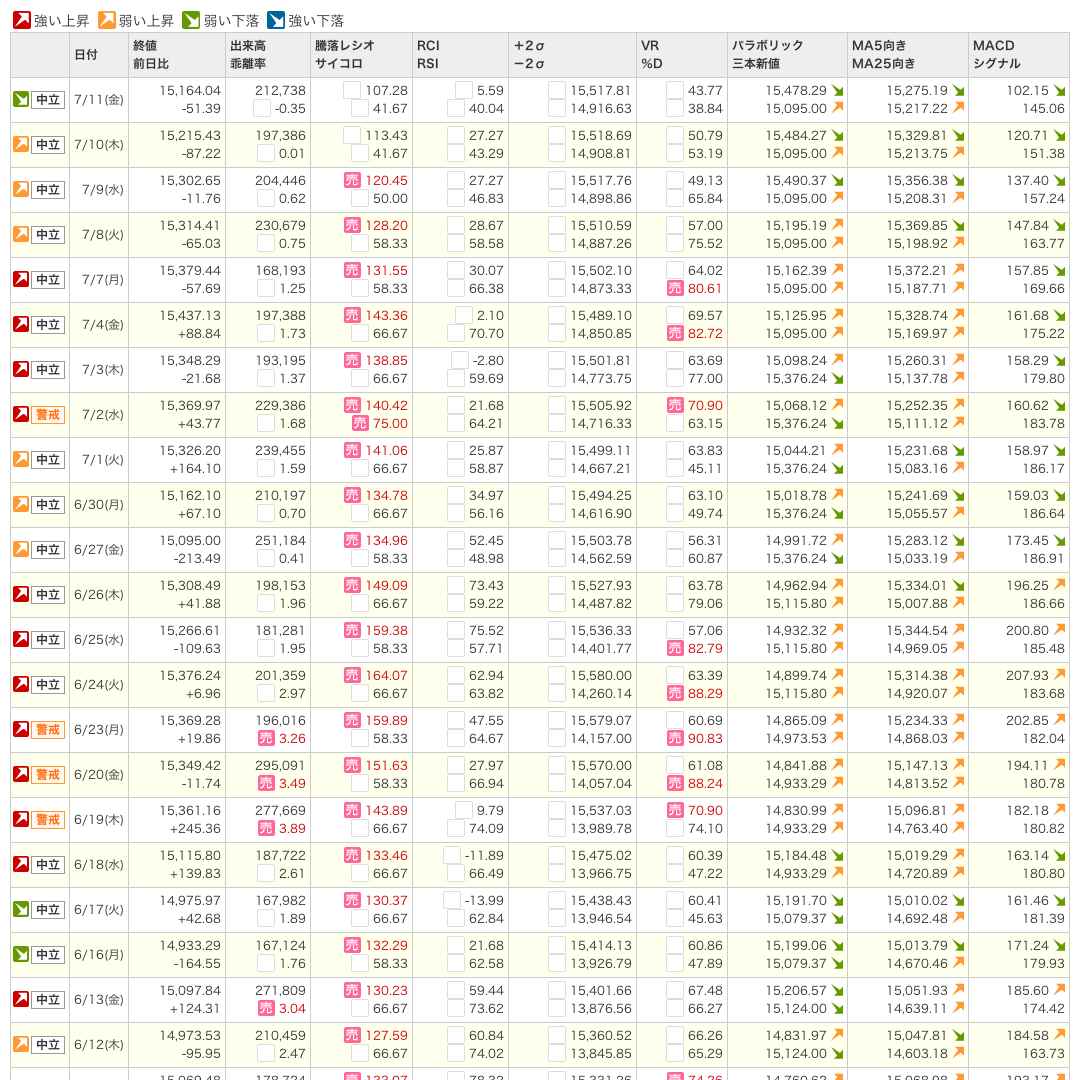Click the 弱い下落 green arrow legend icon
The image size is (1080, 1080).
pyautogui.click(x=191, y=20)
